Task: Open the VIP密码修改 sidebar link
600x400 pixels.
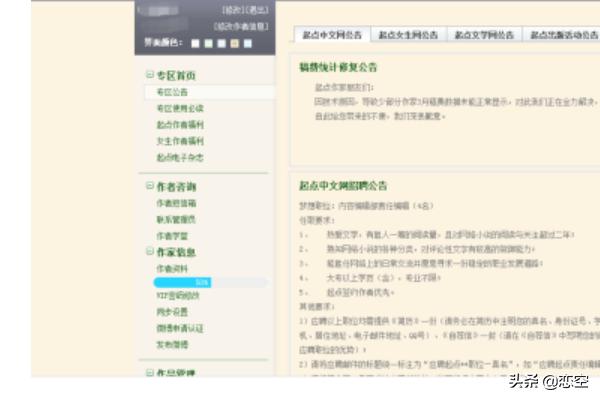Action: [178, 296]
